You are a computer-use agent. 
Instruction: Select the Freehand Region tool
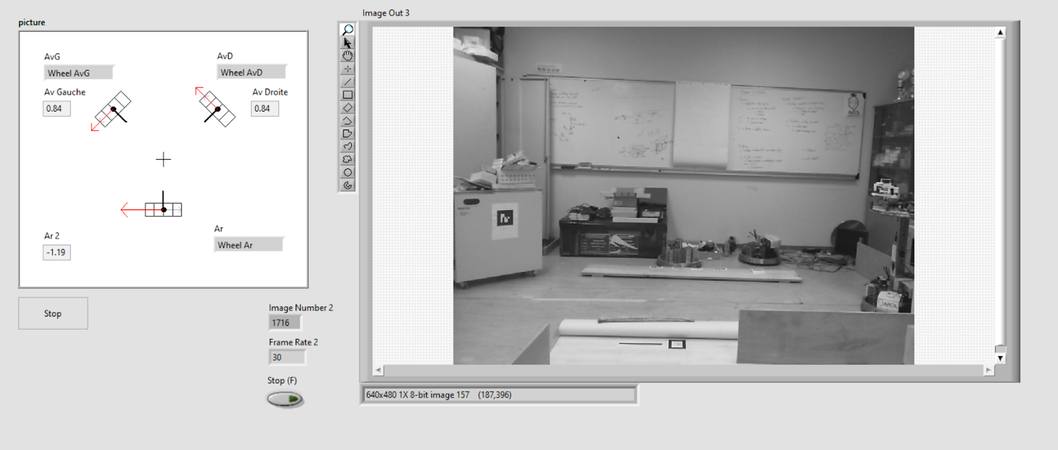click(348, 159)
